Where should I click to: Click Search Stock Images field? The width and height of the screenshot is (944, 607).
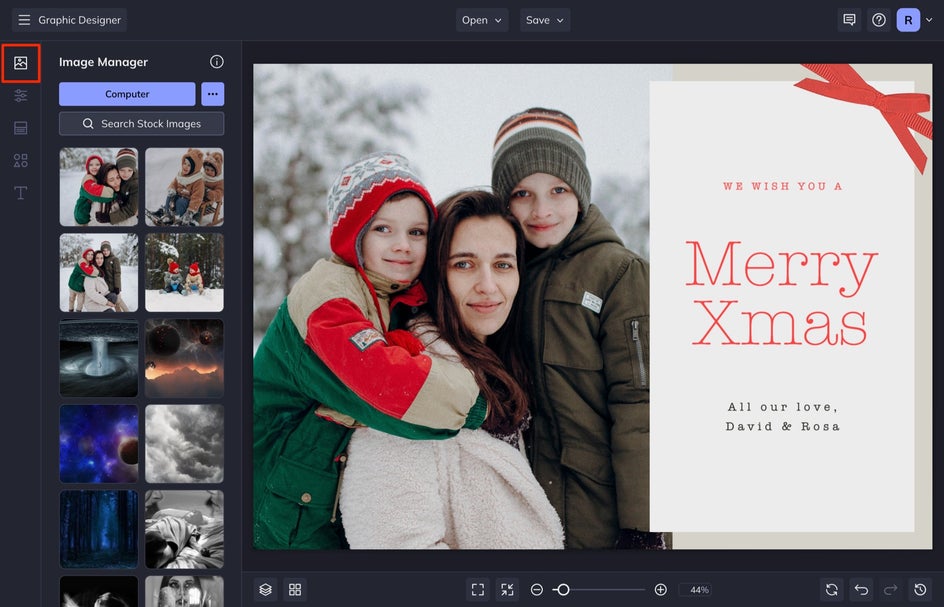[141, 123]
